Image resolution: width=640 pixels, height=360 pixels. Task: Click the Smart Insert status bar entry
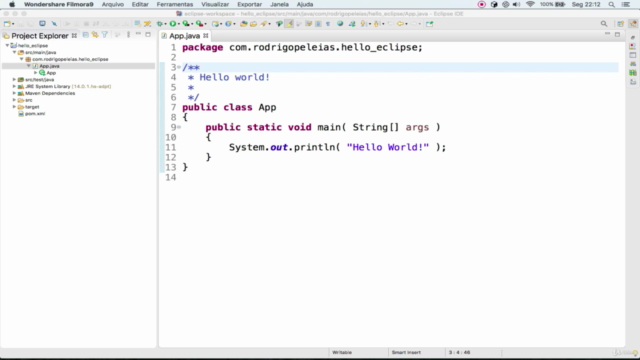coord(406,352)
